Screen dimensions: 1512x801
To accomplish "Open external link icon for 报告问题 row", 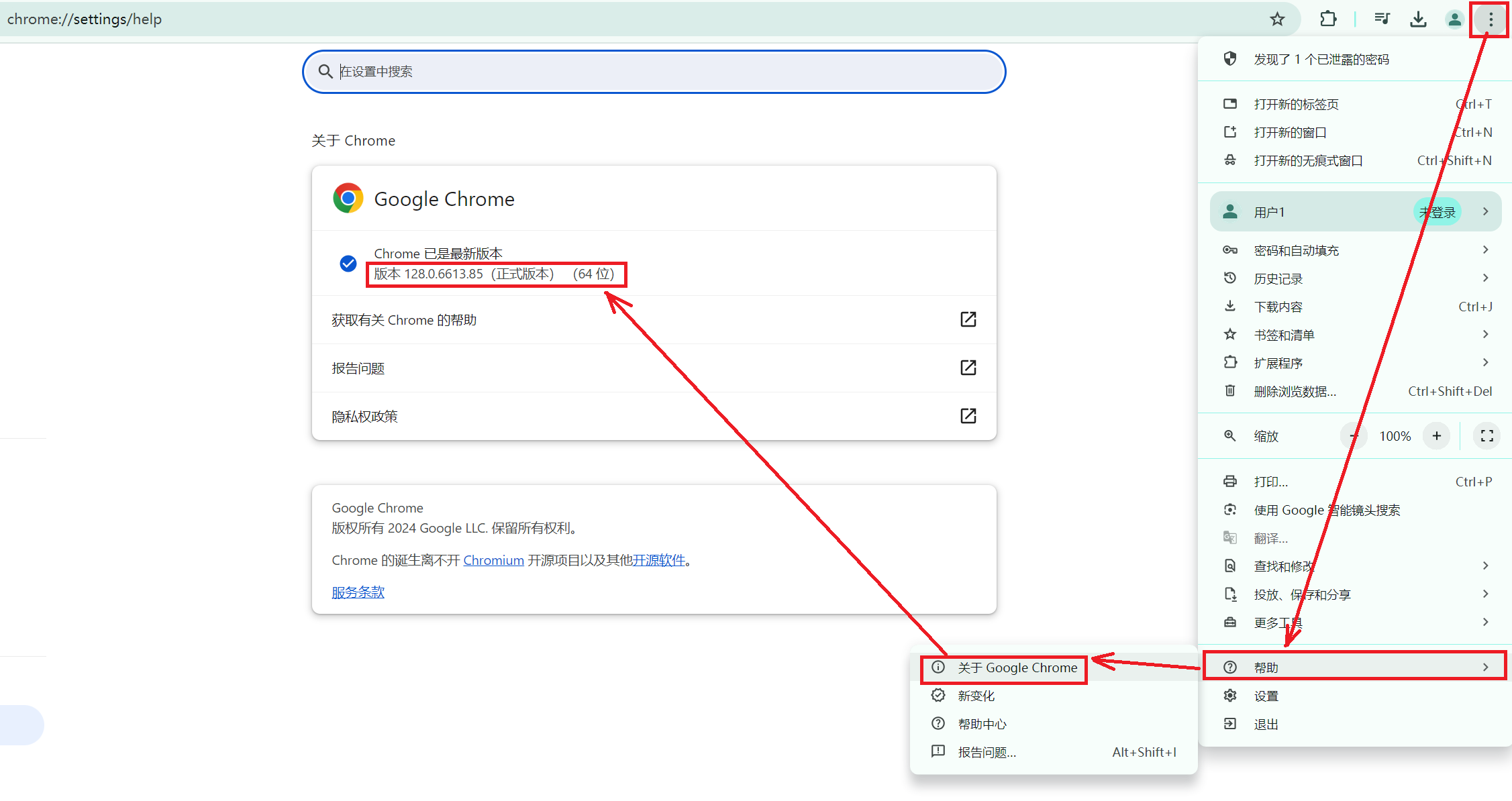I will click(968, 368).
